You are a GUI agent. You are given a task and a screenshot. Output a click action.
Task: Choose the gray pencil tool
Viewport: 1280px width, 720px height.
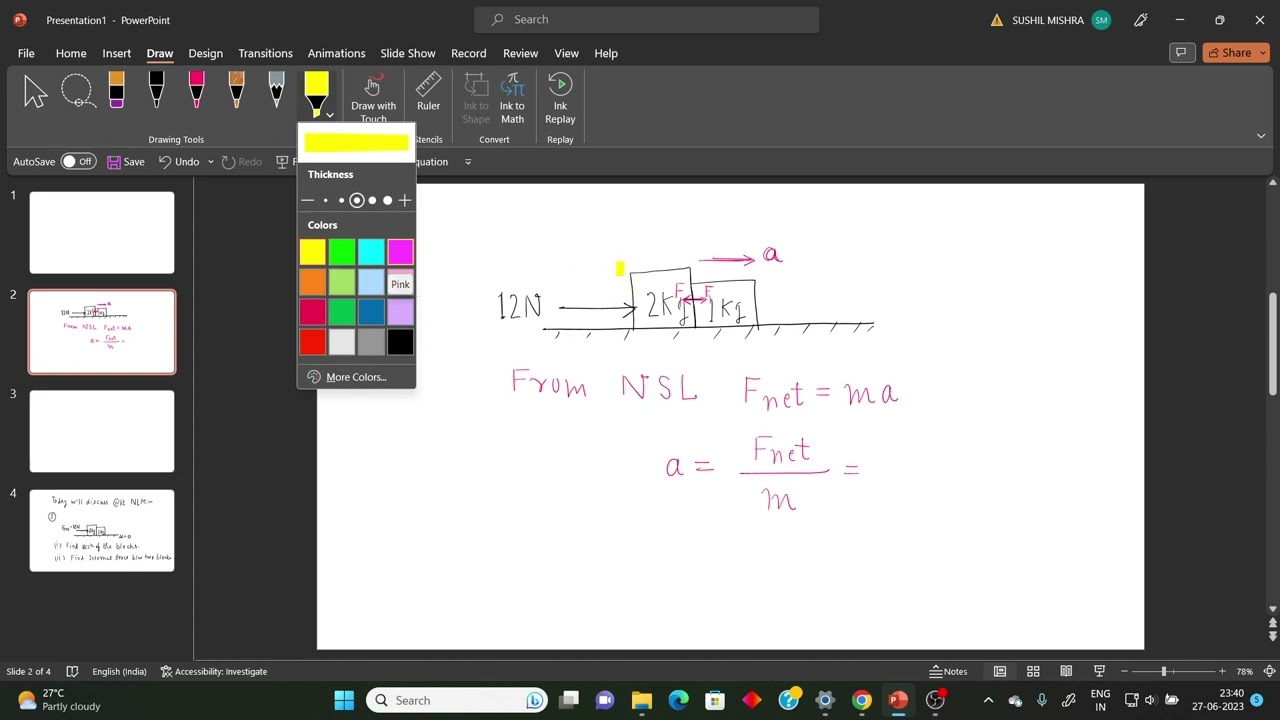click(x=276, y=91)
